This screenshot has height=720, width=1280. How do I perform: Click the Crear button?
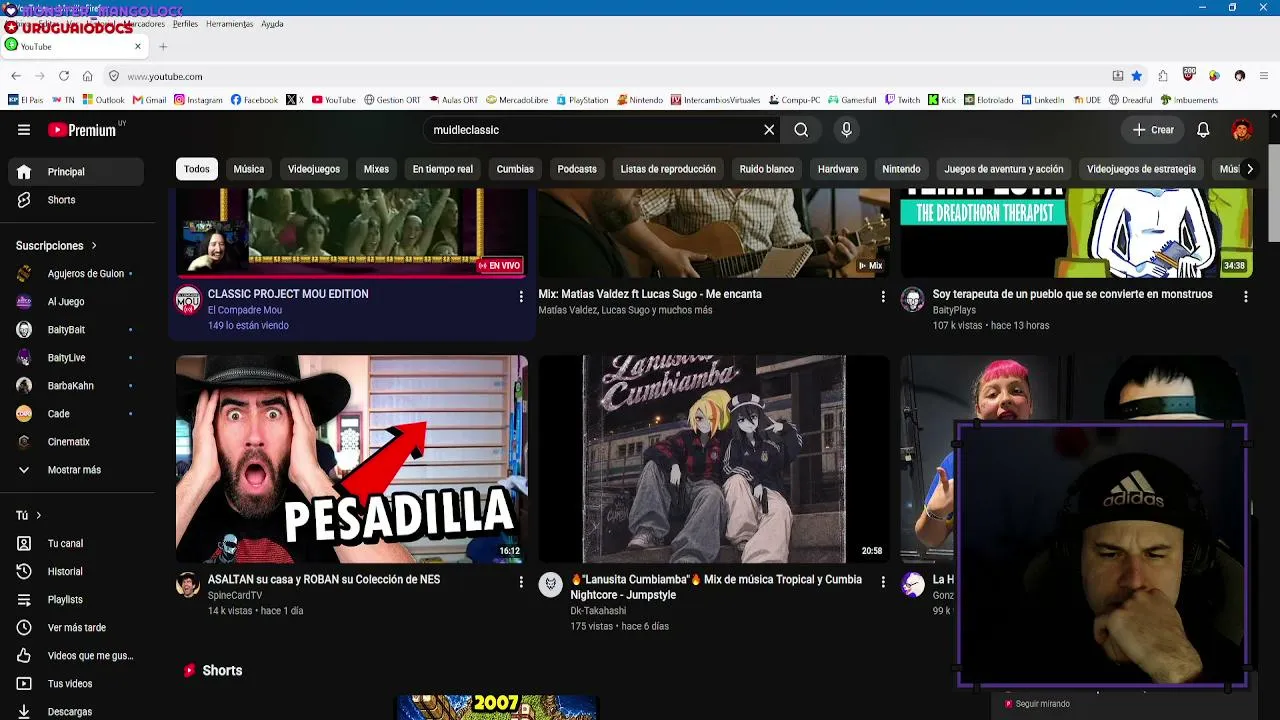click(x=1153, y=130)
